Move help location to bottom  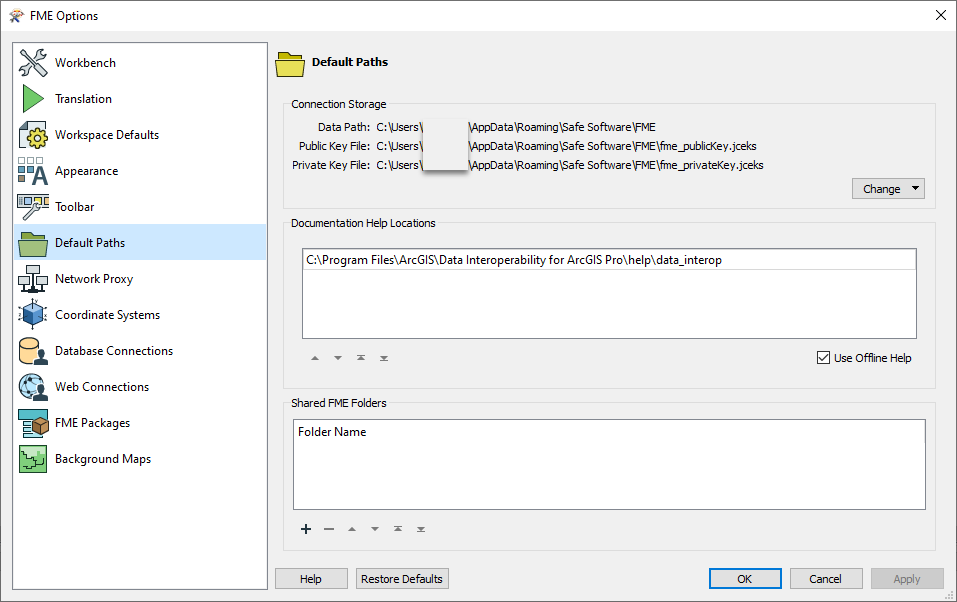click(x=384, y=358)
